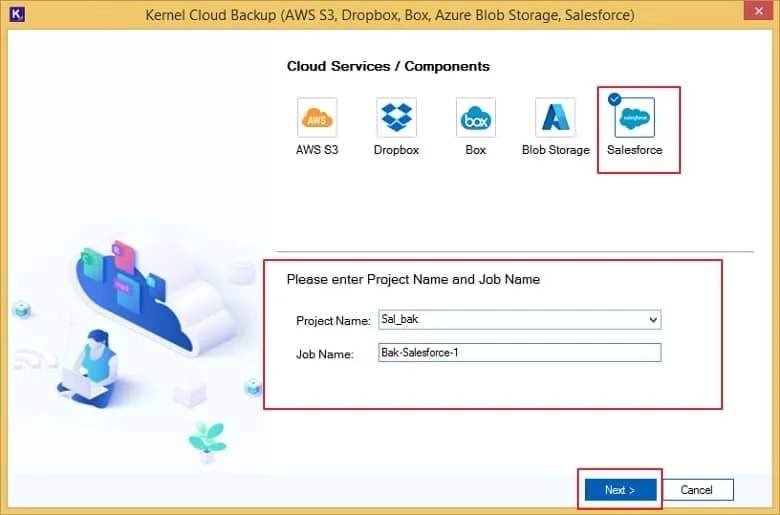
Task: Click the Cloud Services / Components heading
Action: pyautogui.click(x=388, y=66)
